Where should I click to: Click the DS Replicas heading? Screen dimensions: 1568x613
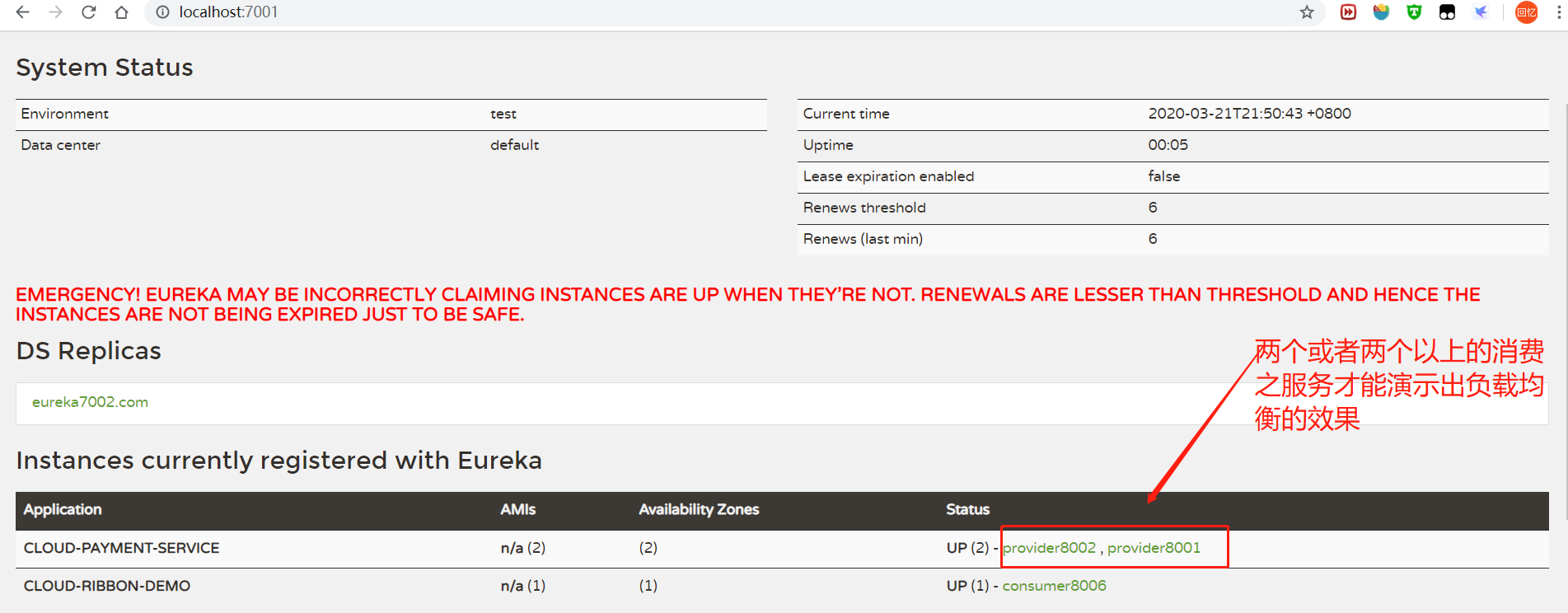89,351
